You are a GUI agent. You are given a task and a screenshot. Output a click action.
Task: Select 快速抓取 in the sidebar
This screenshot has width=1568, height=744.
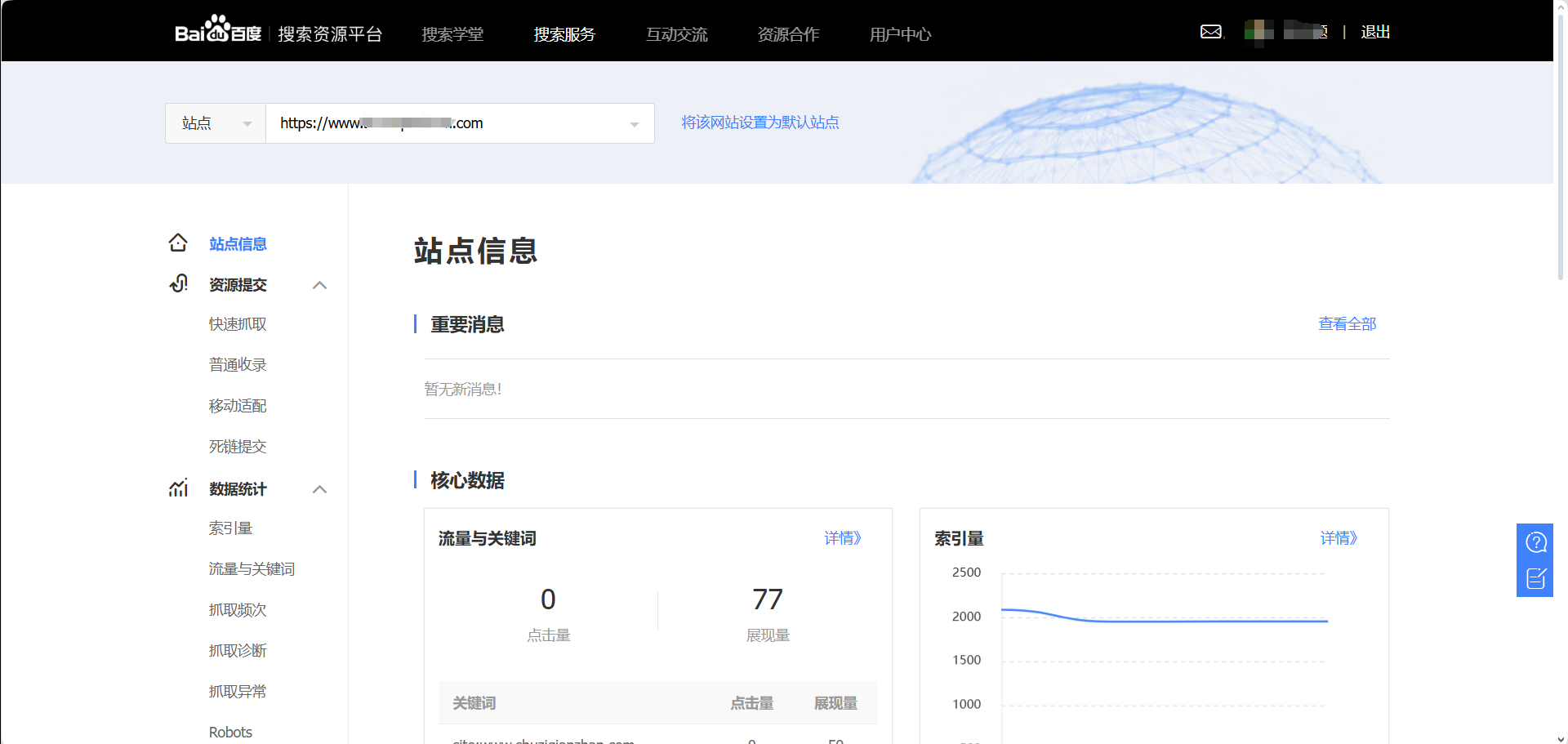(238, 324)
